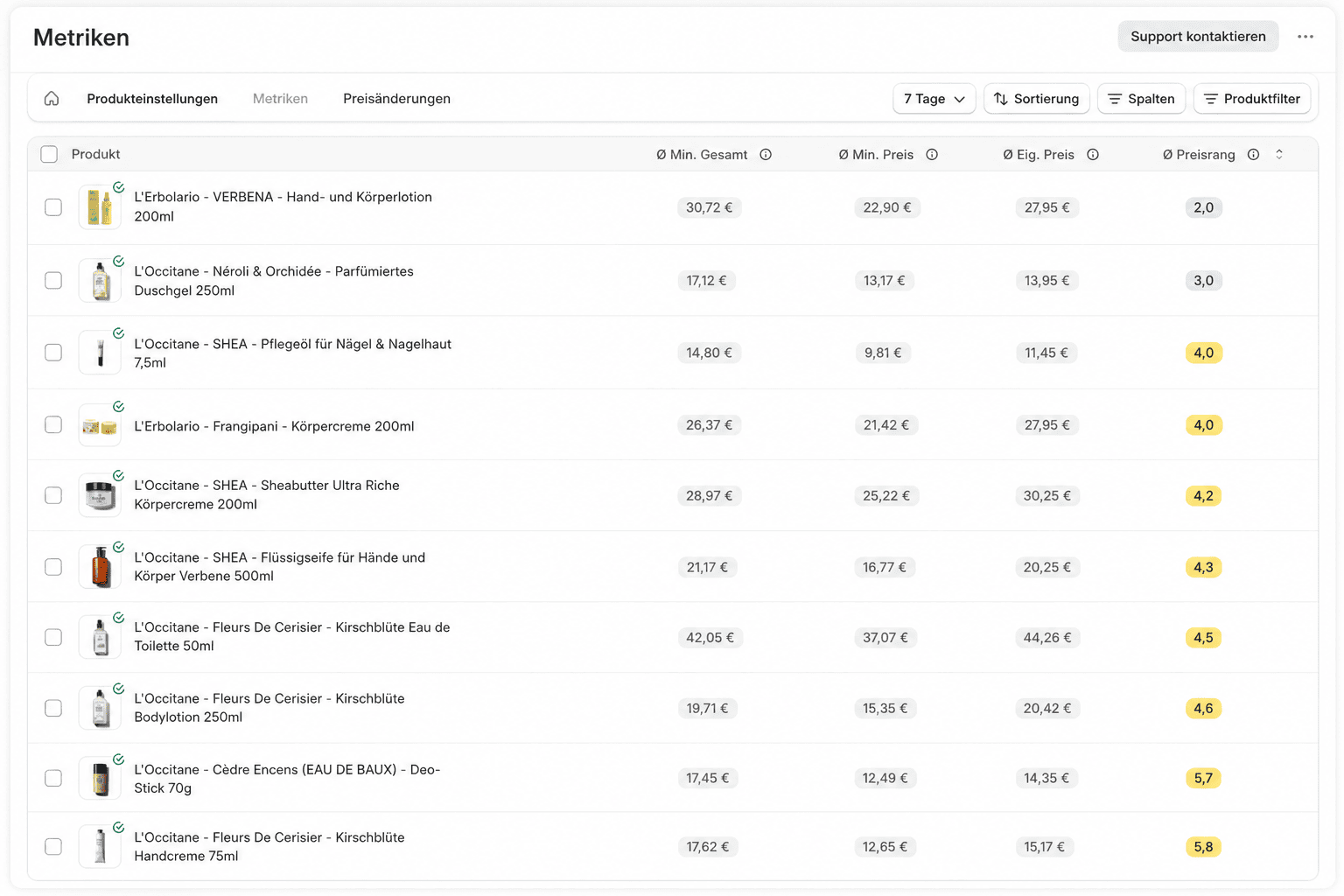Check the VERBENA Hand- und Körperlotion row
Screen dimensions: 1344x896
53,207
